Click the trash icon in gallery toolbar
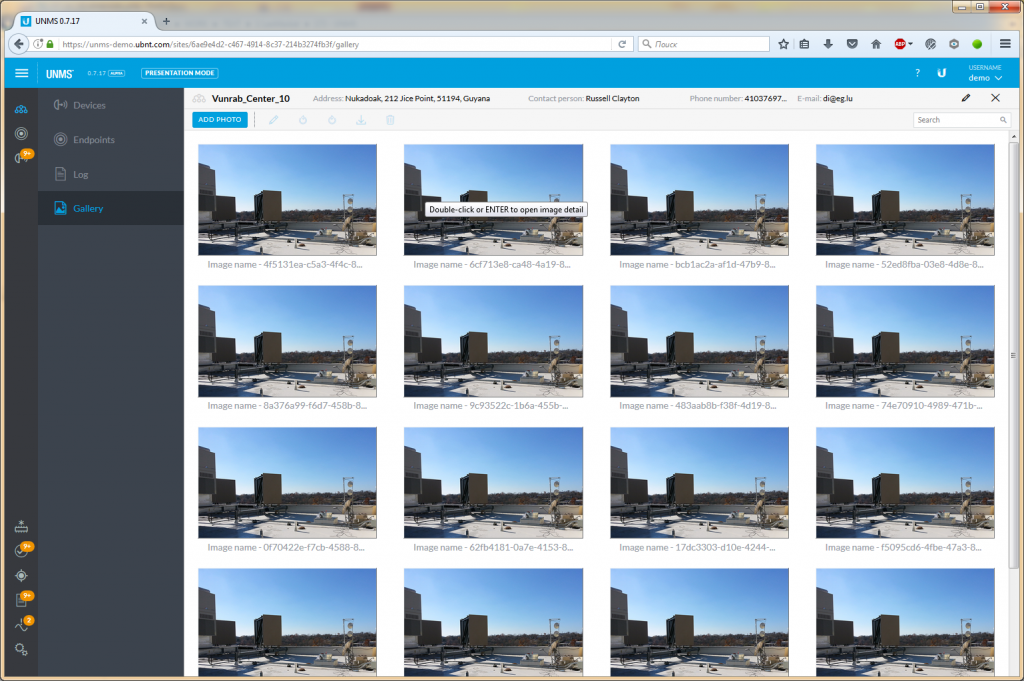 (x=390, y=120)
